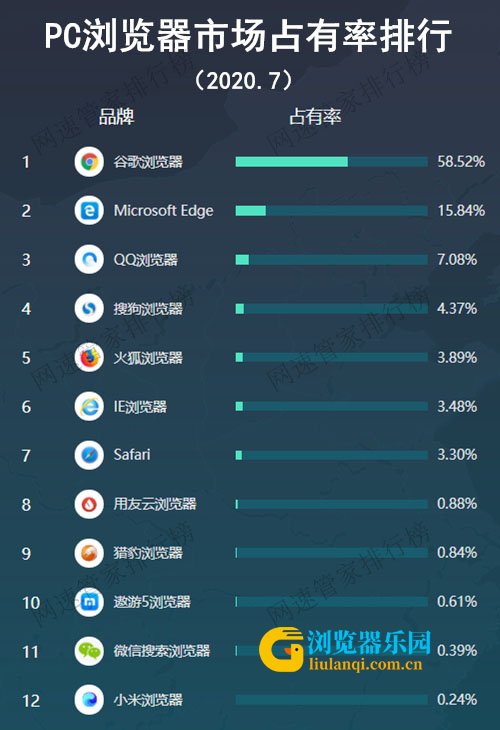Viewport: 500px width, 730px height.
Task: Click the PC浏览器市场占有率排行 title
Action: tap(248, 36)
